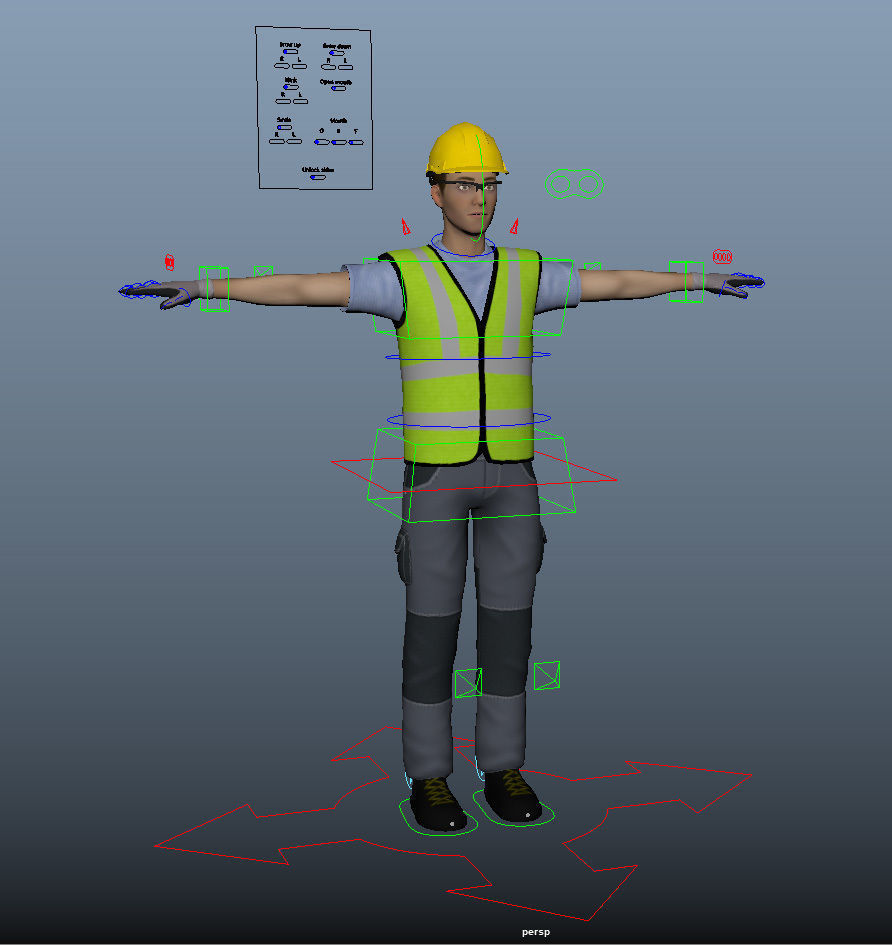Click the 'Unlock sides' label text
Image resolution: width=892 pixels, height=945 pixels.
click(318, 170)
